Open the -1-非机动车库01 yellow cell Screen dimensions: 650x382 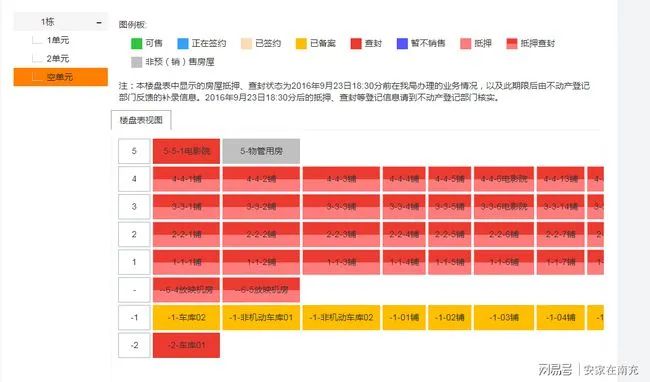(x=261, y=317)
